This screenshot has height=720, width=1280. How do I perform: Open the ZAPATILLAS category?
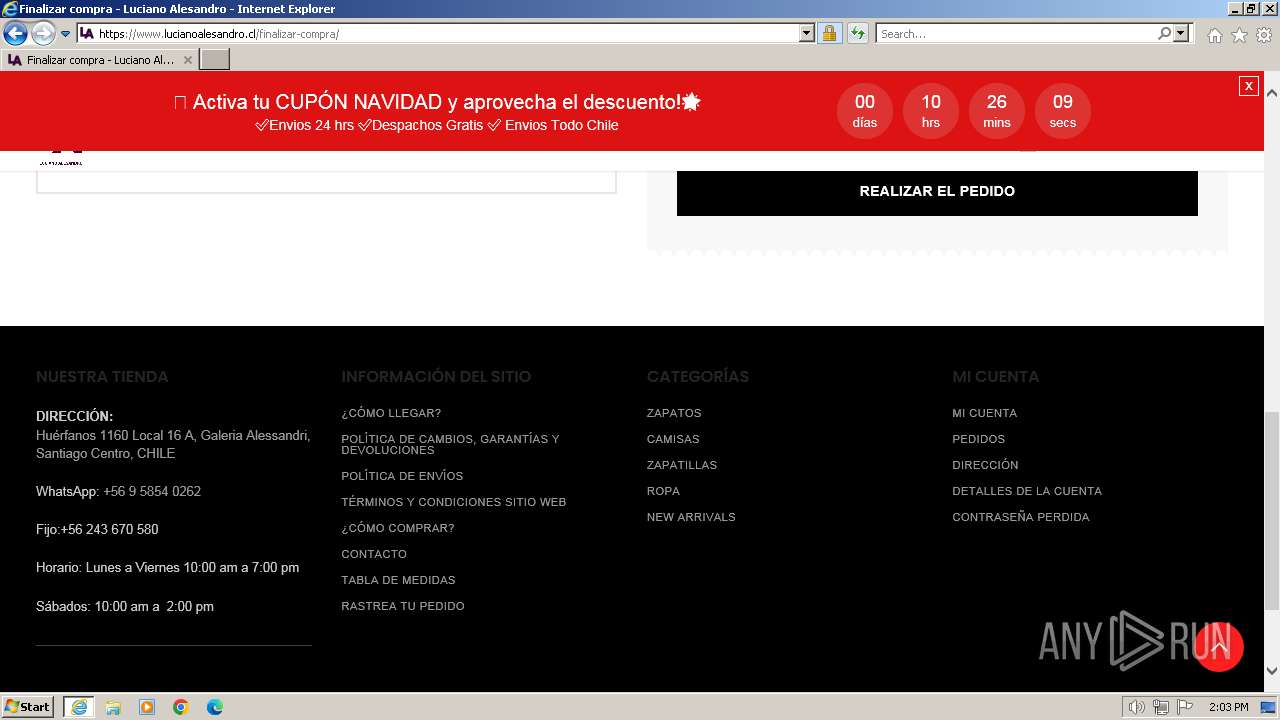click(682, 465)
